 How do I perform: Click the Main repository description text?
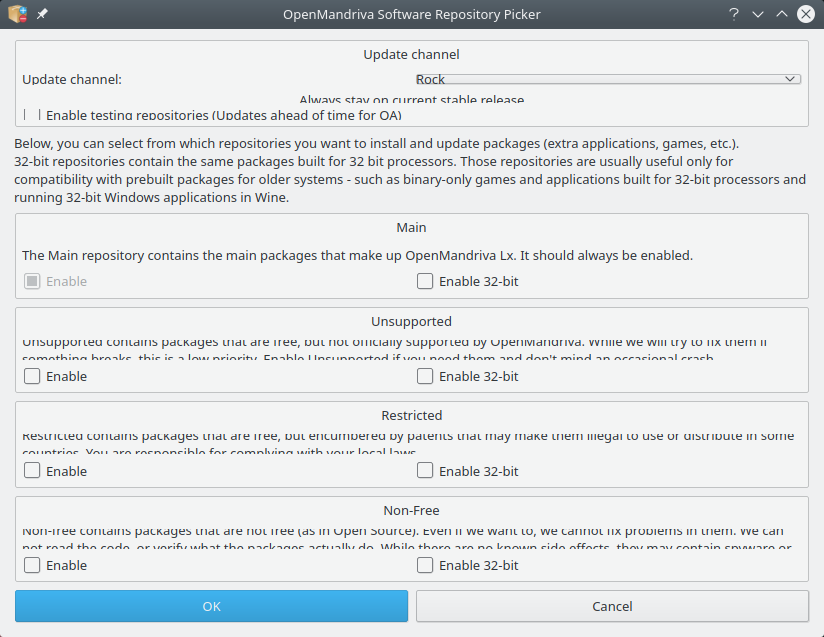pyautogui.click(x=357, y=255)
